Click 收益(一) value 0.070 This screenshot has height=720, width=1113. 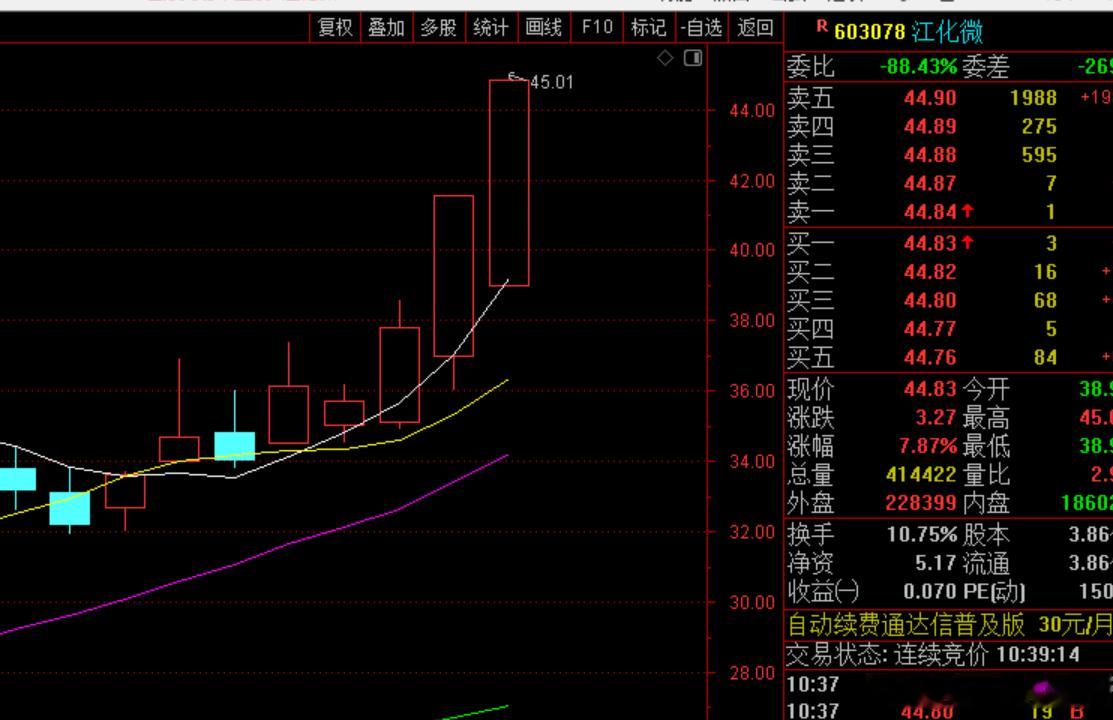[930, 591]
